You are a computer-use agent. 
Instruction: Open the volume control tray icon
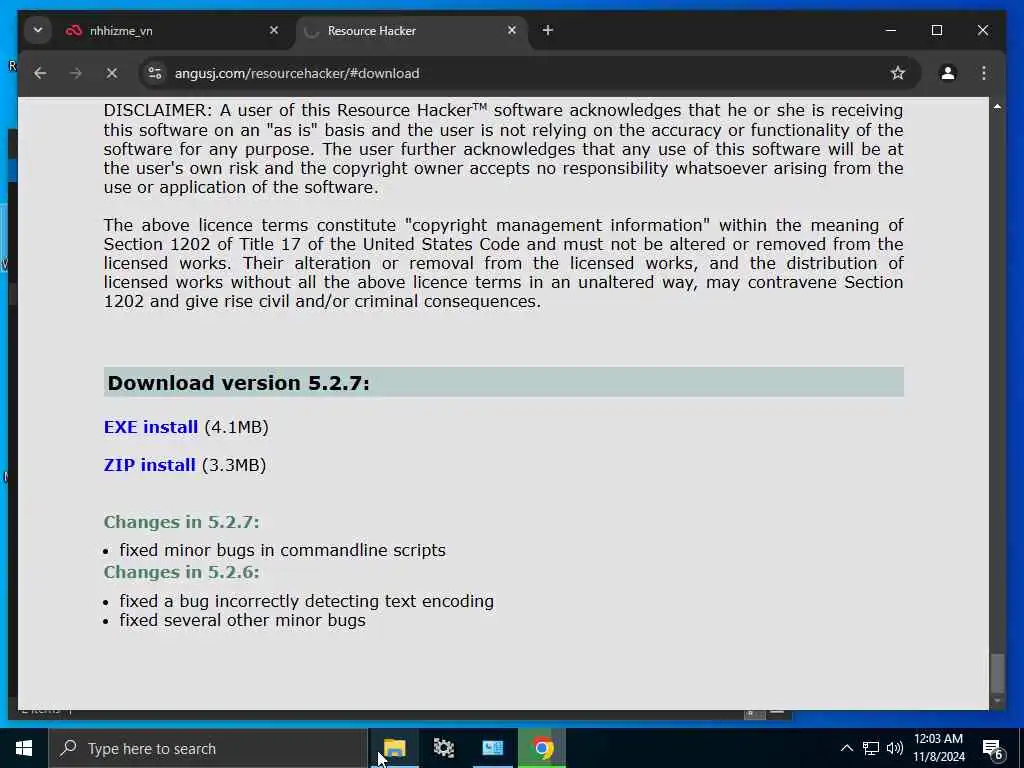click(x=895, y=748)
